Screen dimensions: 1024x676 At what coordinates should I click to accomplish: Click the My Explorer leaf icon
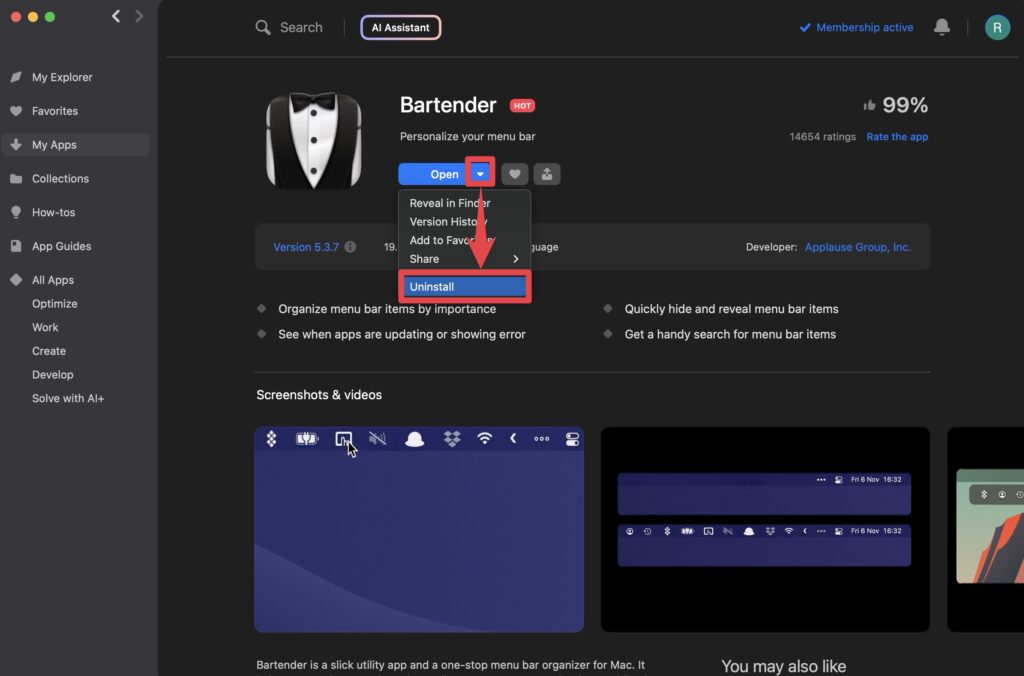tap(16, 77)
